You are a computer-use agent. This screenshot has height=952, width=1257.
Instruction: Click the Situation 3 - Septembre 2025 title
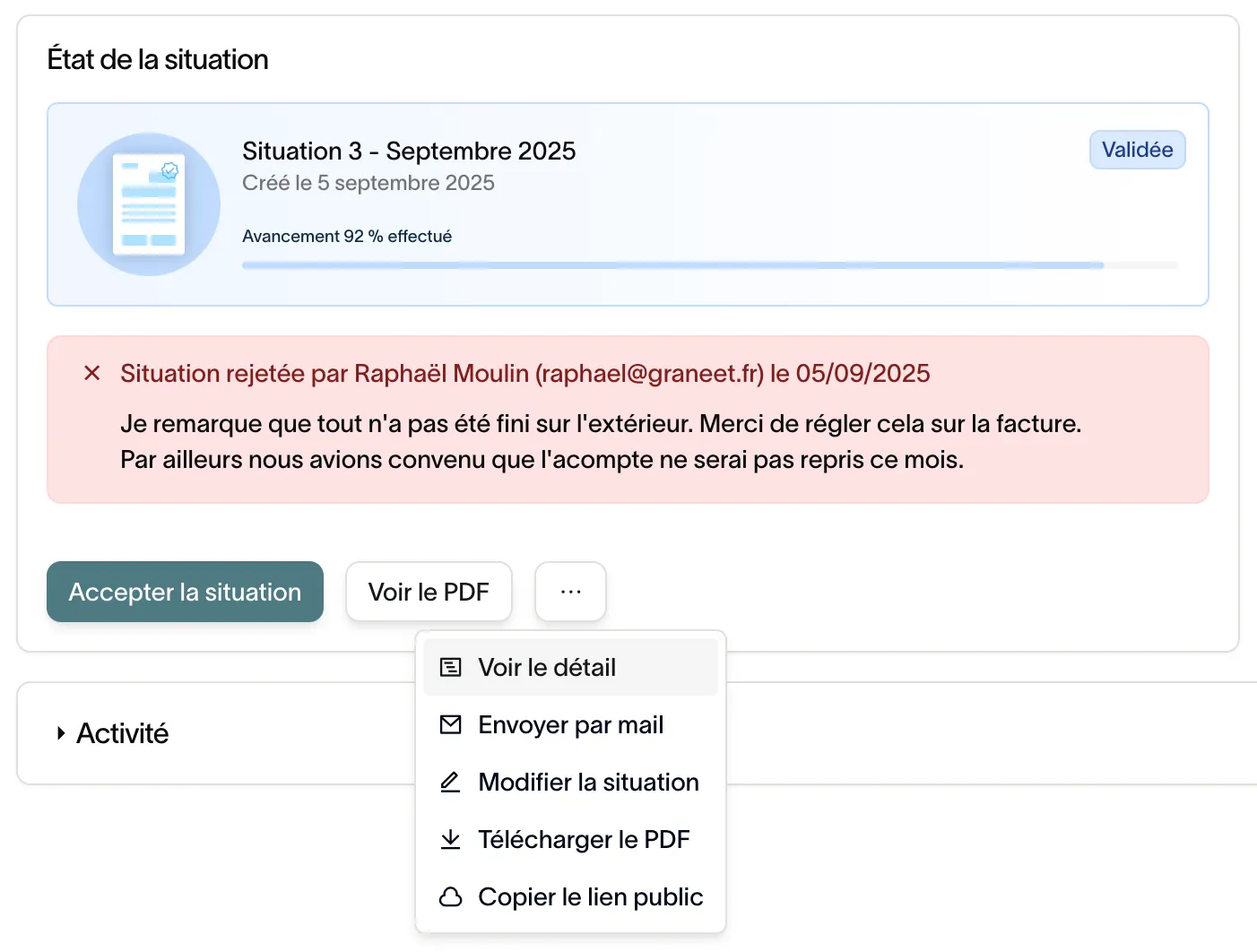coord(409,151)
